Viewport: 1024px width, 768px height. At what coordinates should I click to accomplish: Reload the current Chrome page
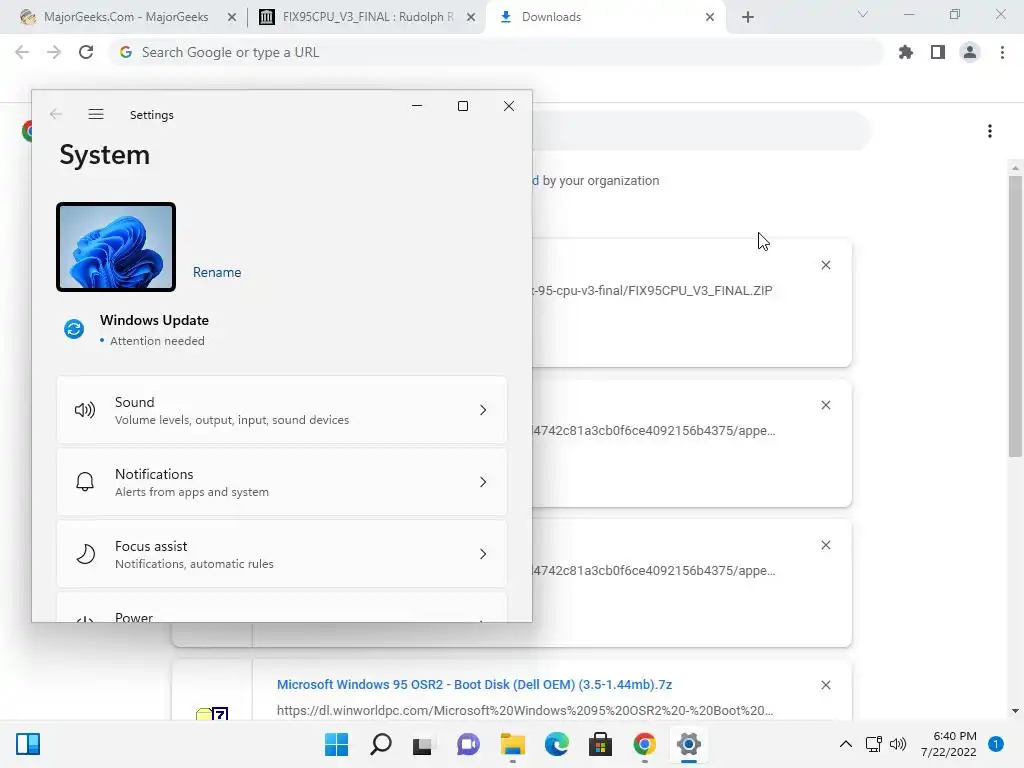coord(86,52)
